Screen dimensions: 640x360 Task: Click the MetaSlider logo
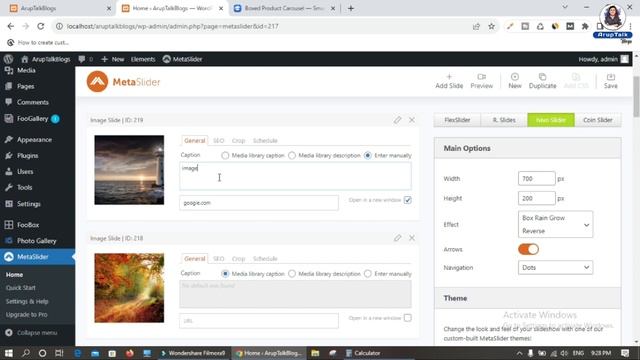tap(124, 82)
